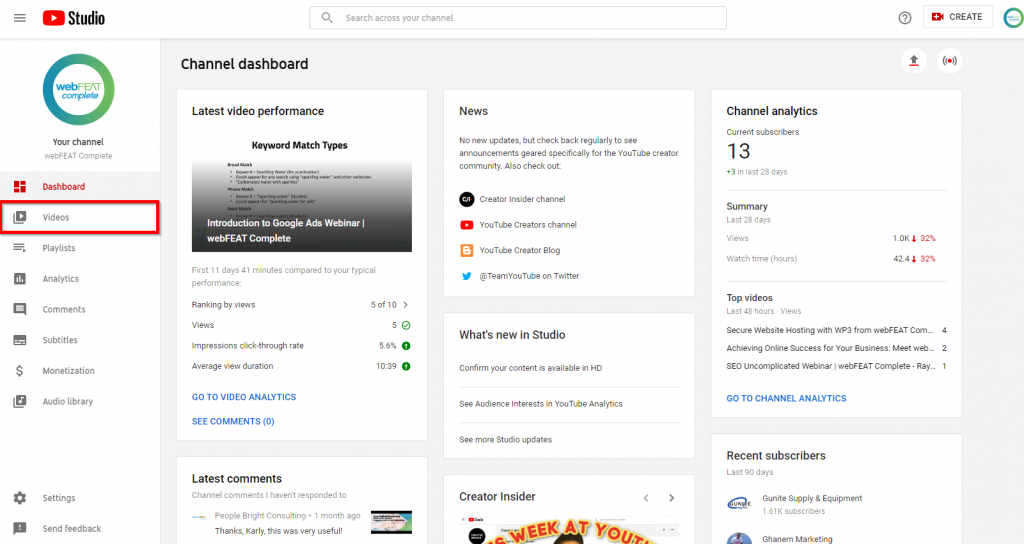Go to previous Creator Insider card
Viewport: 1024px width, 544px height.
(646, 498)
